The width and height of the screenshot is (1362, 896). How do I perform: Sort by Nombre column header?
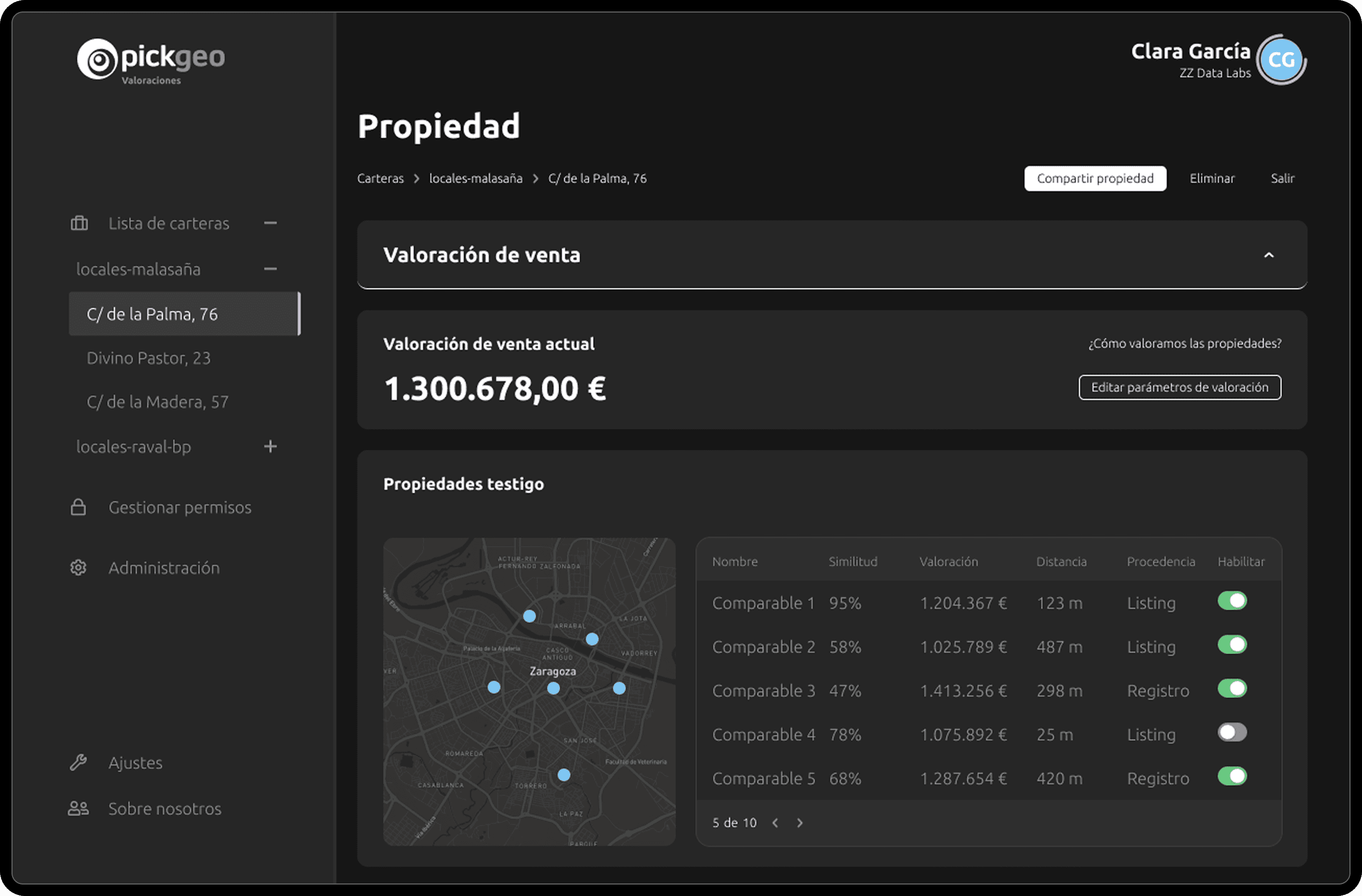[735, 561]
